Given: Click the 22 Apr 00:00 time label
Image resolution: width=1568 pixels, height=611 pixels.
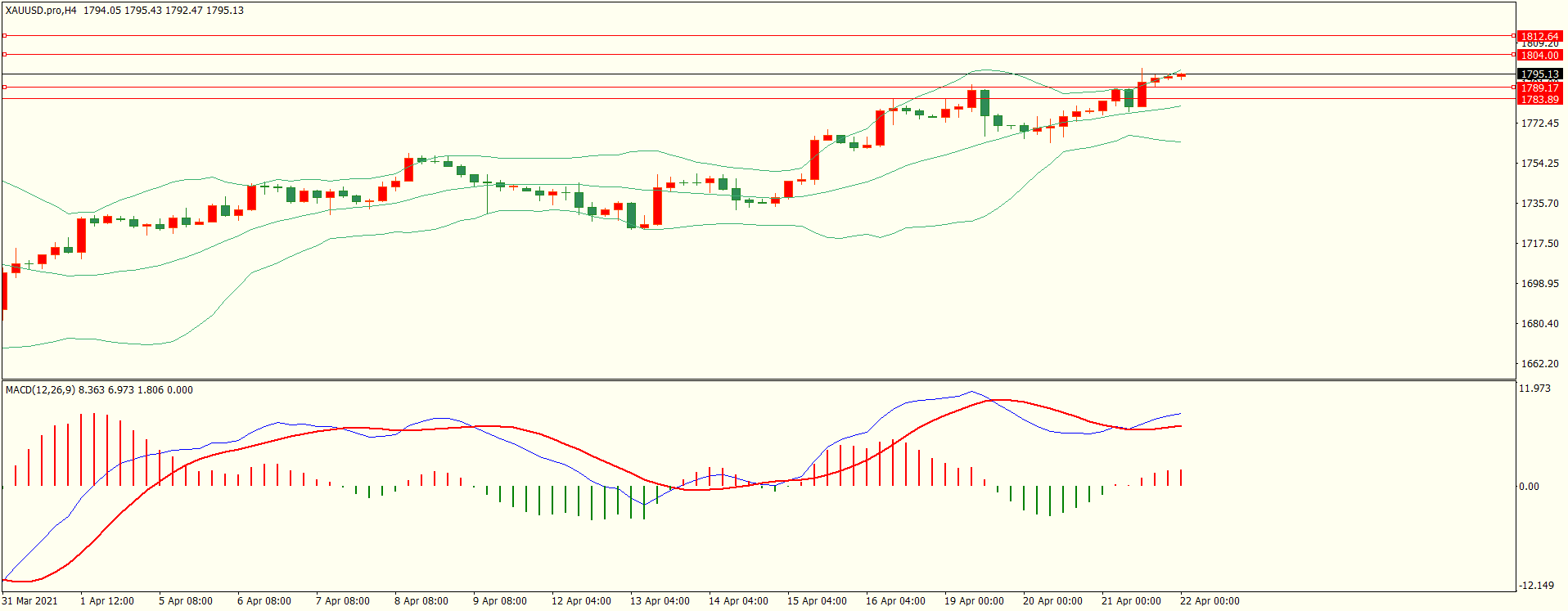Looking at the screenshot, I should point(1210,601).
